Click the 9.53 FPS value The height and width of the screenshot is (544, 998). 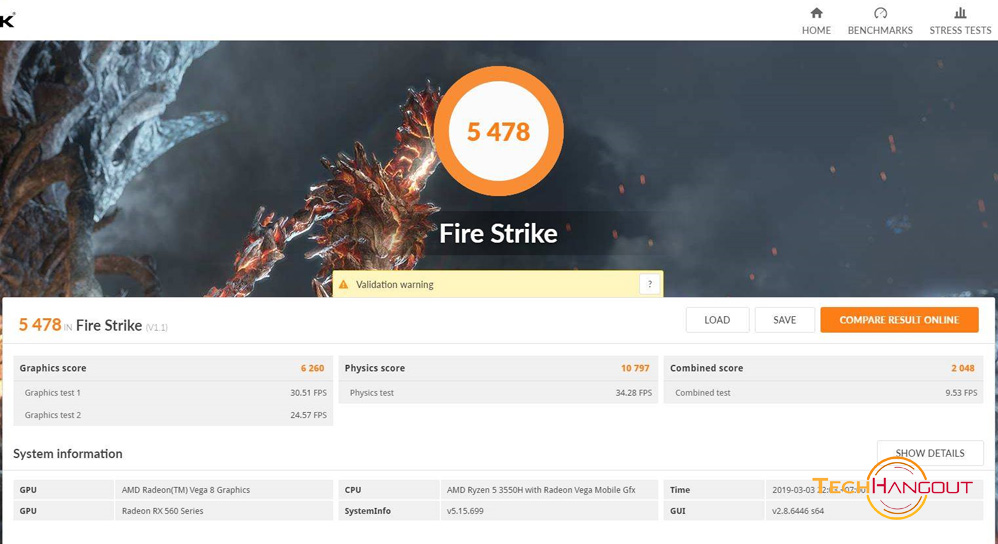pyautogui.click(x=961, y=393)
